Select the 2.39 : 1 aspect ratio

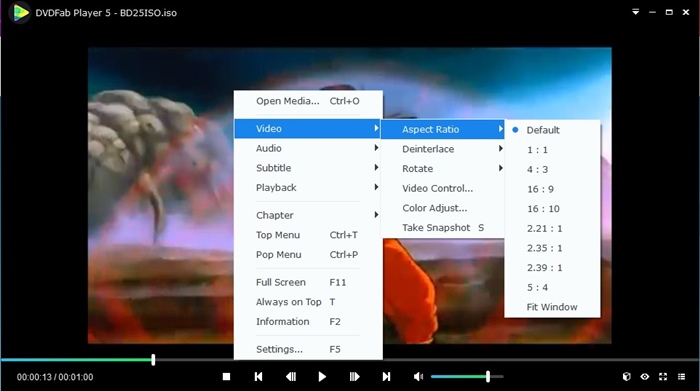coord(552,267)
